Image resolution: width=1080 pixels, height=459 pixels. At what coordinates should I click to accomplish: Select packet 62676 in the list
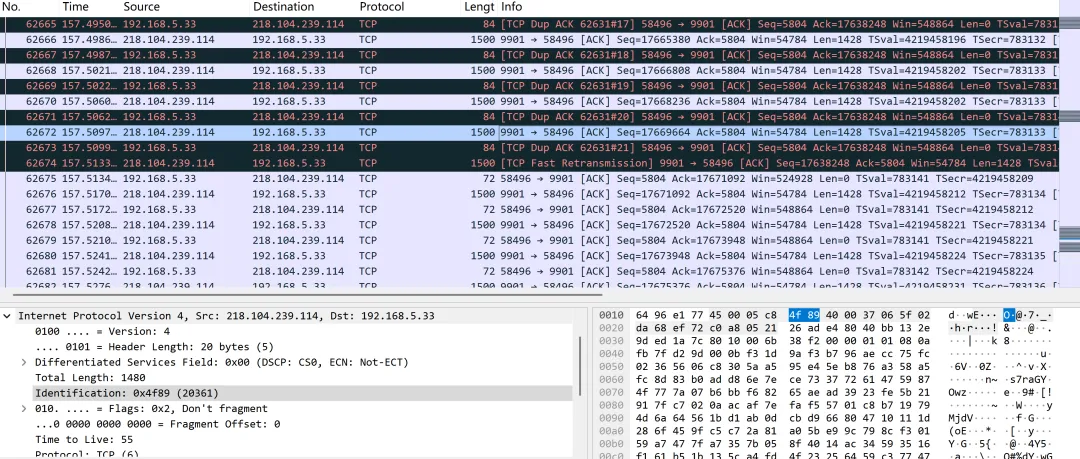[x=529, y=194]
